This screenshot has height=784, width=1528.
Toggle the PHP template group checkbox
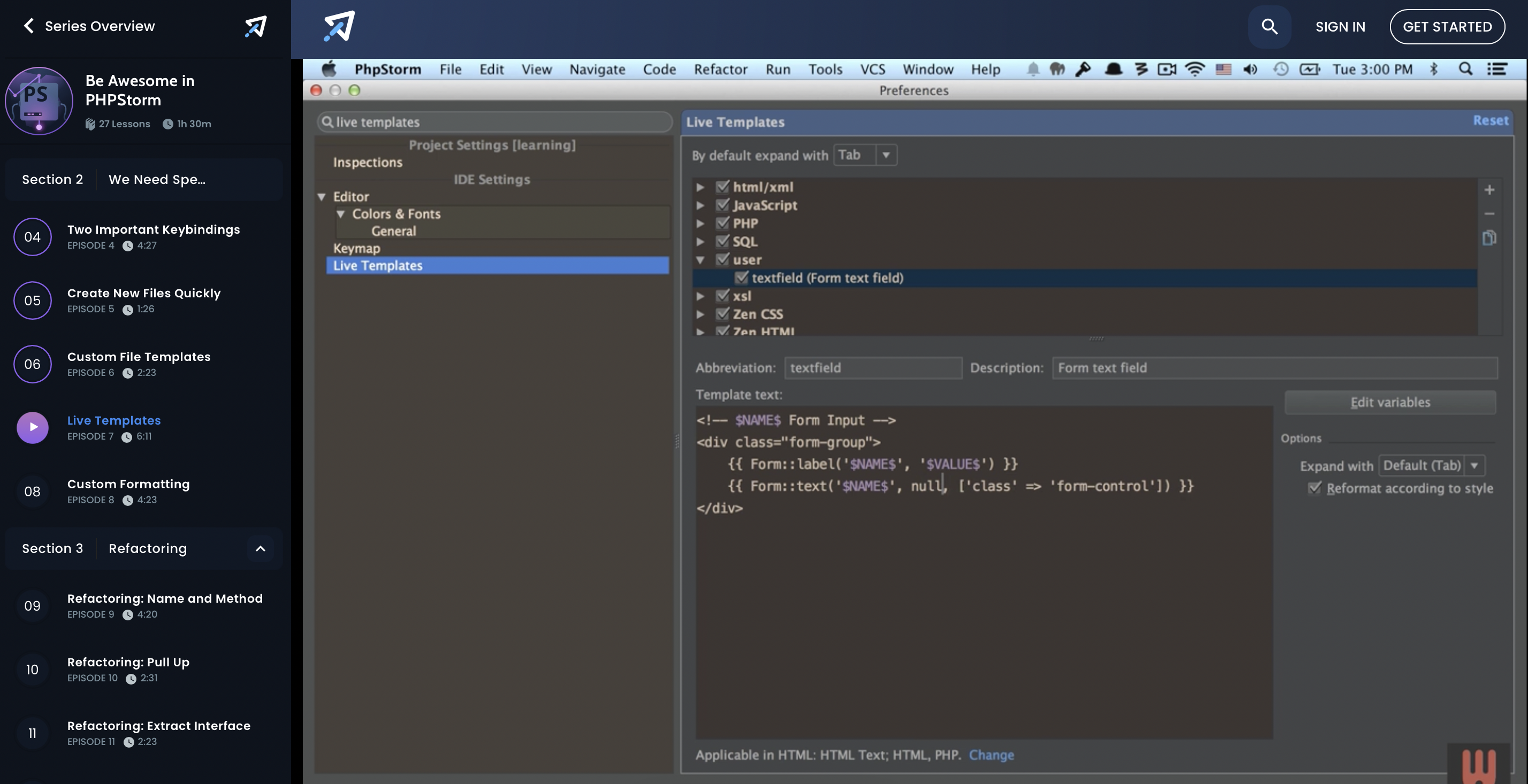pos(722,223)
